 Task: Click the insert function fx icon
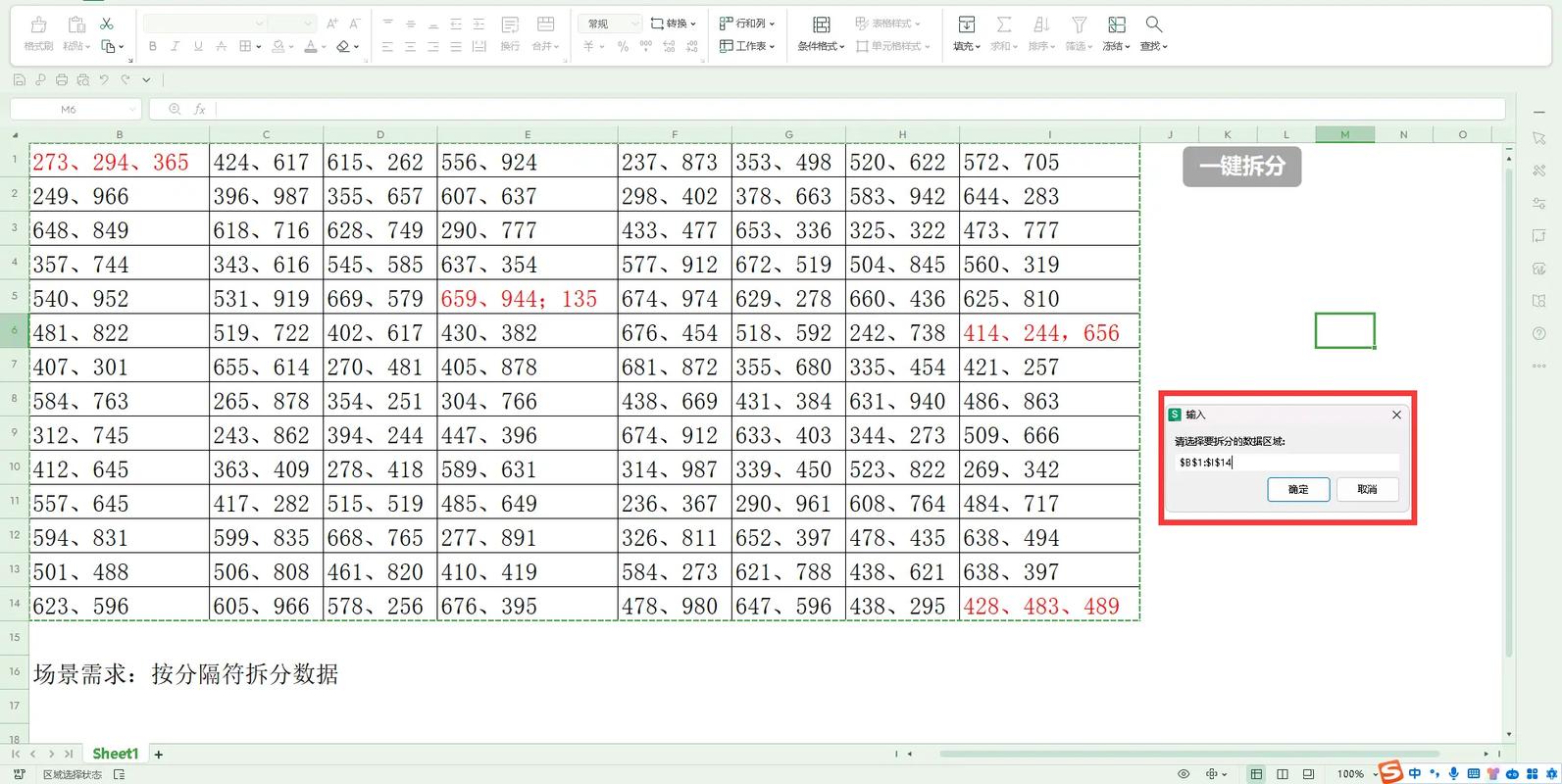click(200, 110)
